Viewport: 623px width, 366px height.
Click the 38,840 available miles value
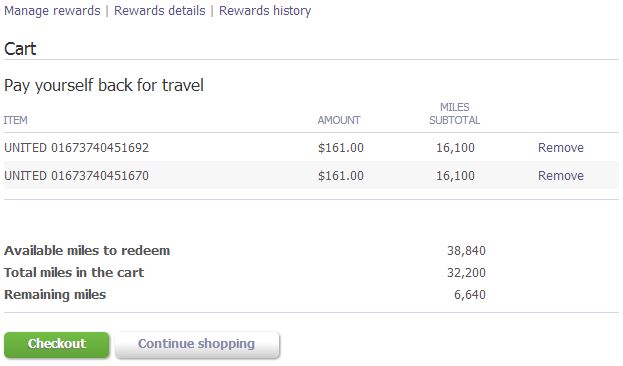[x=466, y=250]
